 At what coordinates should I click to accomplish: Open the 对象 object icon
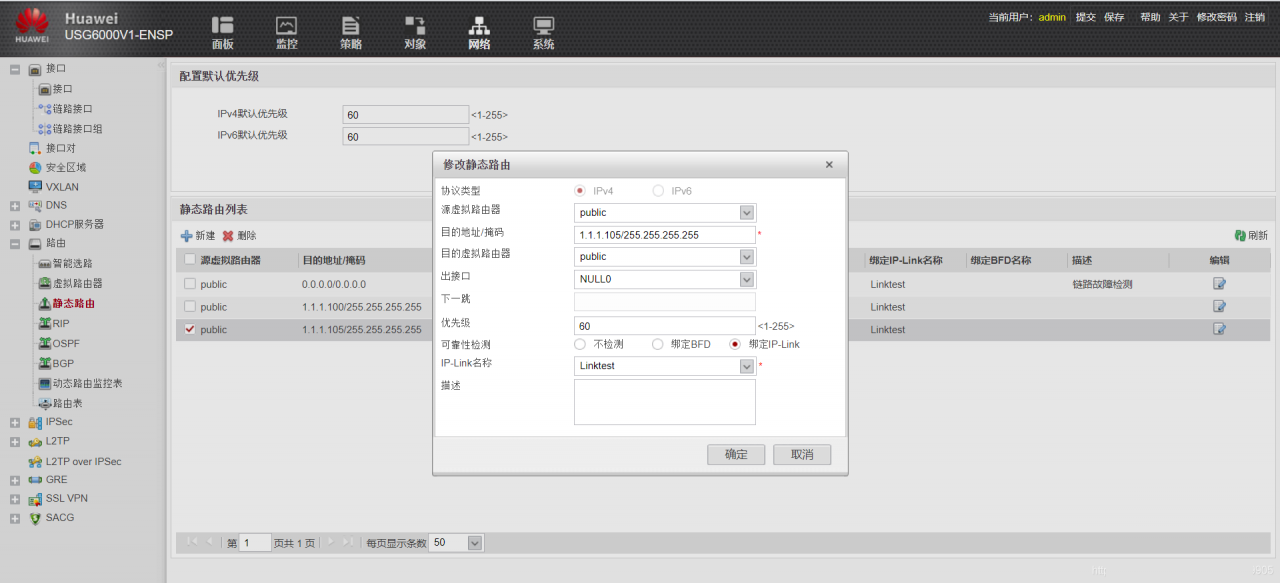415,26
